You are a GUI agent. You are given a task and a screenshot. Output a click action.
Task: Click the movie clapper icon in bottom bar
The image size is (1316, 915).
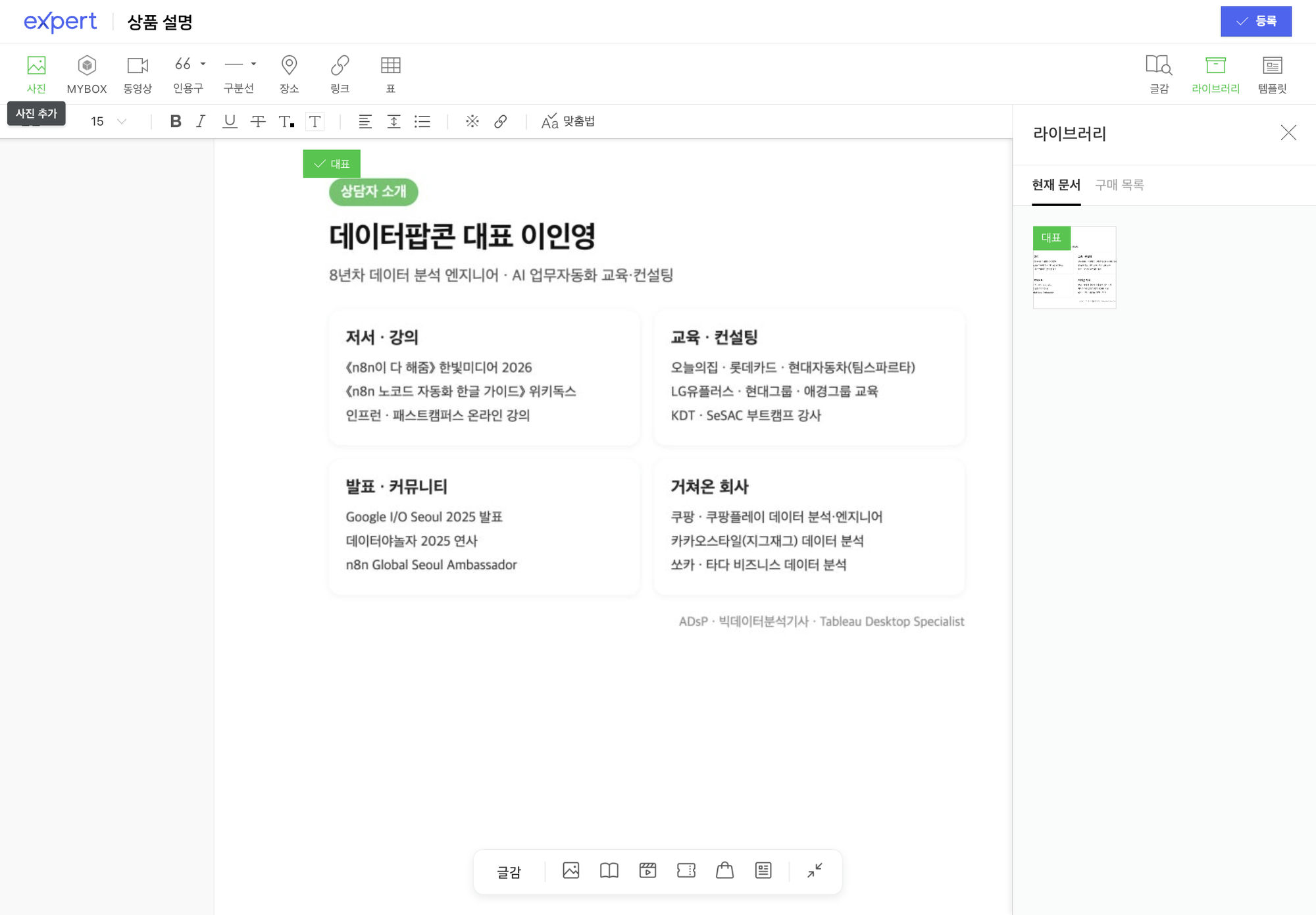coord(648,870)
